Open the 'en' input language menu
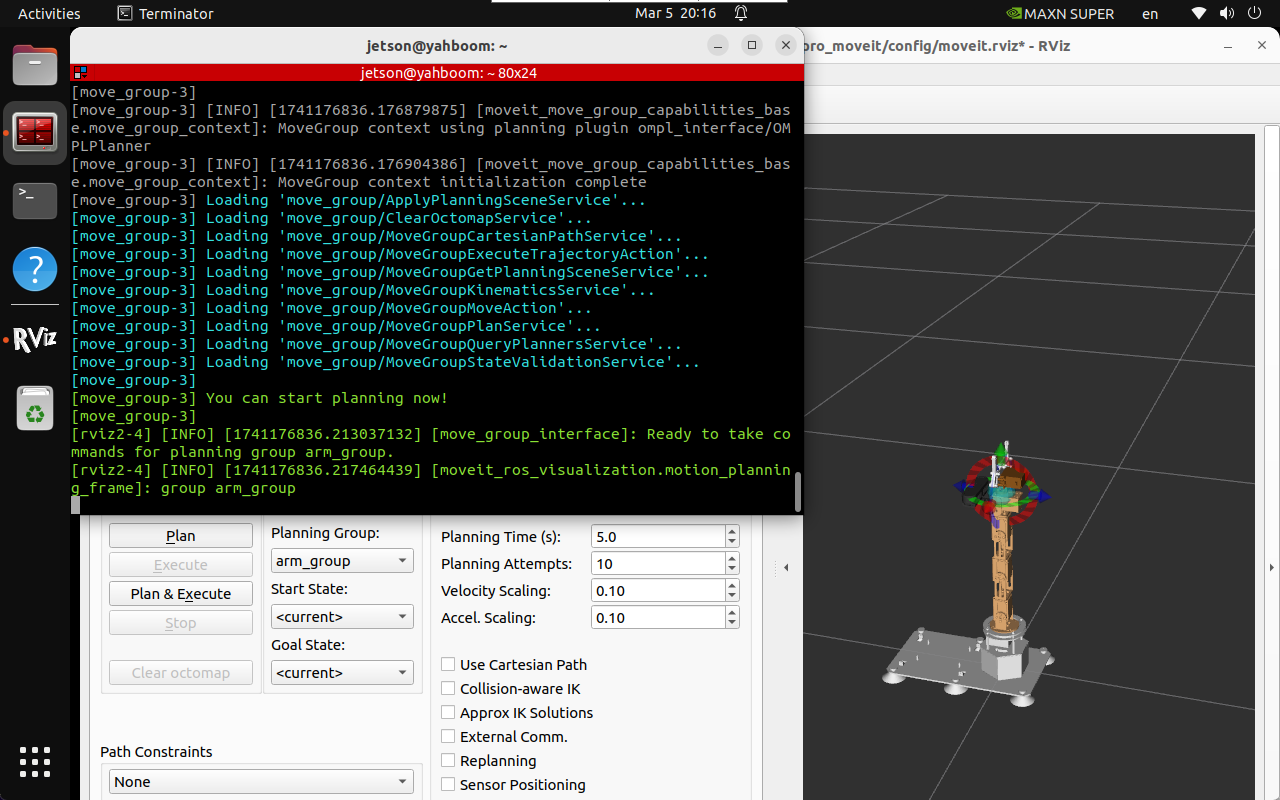The width and height of the screenshot is (1280, 800). pos(1150,14)
